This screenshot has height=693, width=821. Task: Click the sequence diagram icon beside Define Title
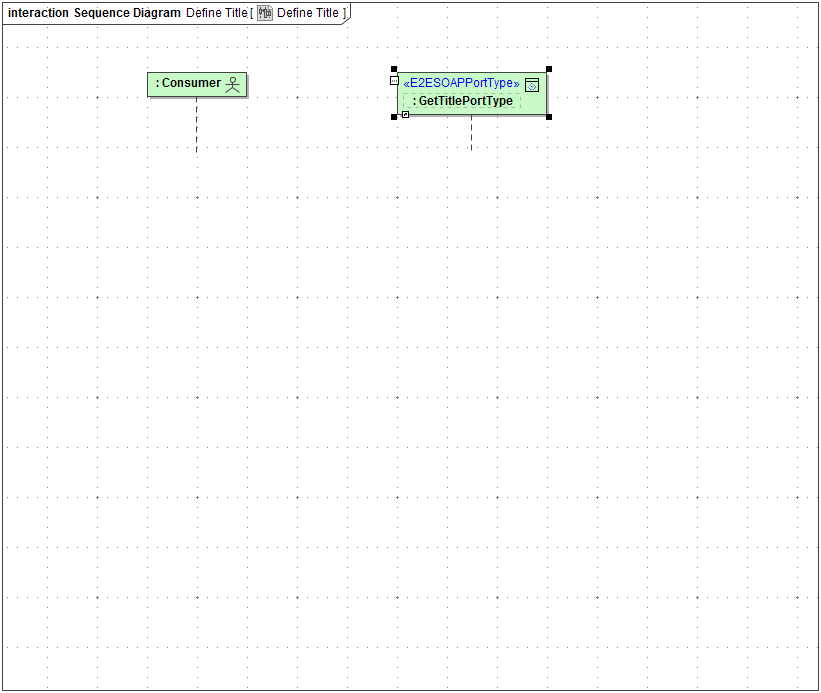(263, 13)
